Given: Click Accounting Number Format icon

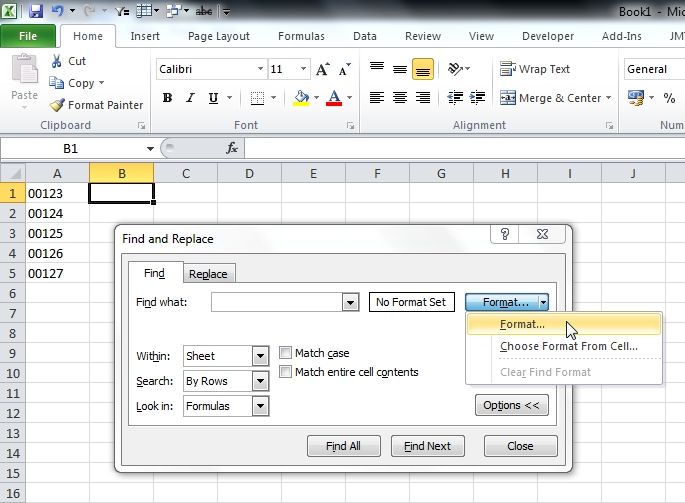Looking at the screenshot, I should pos(636,98).
